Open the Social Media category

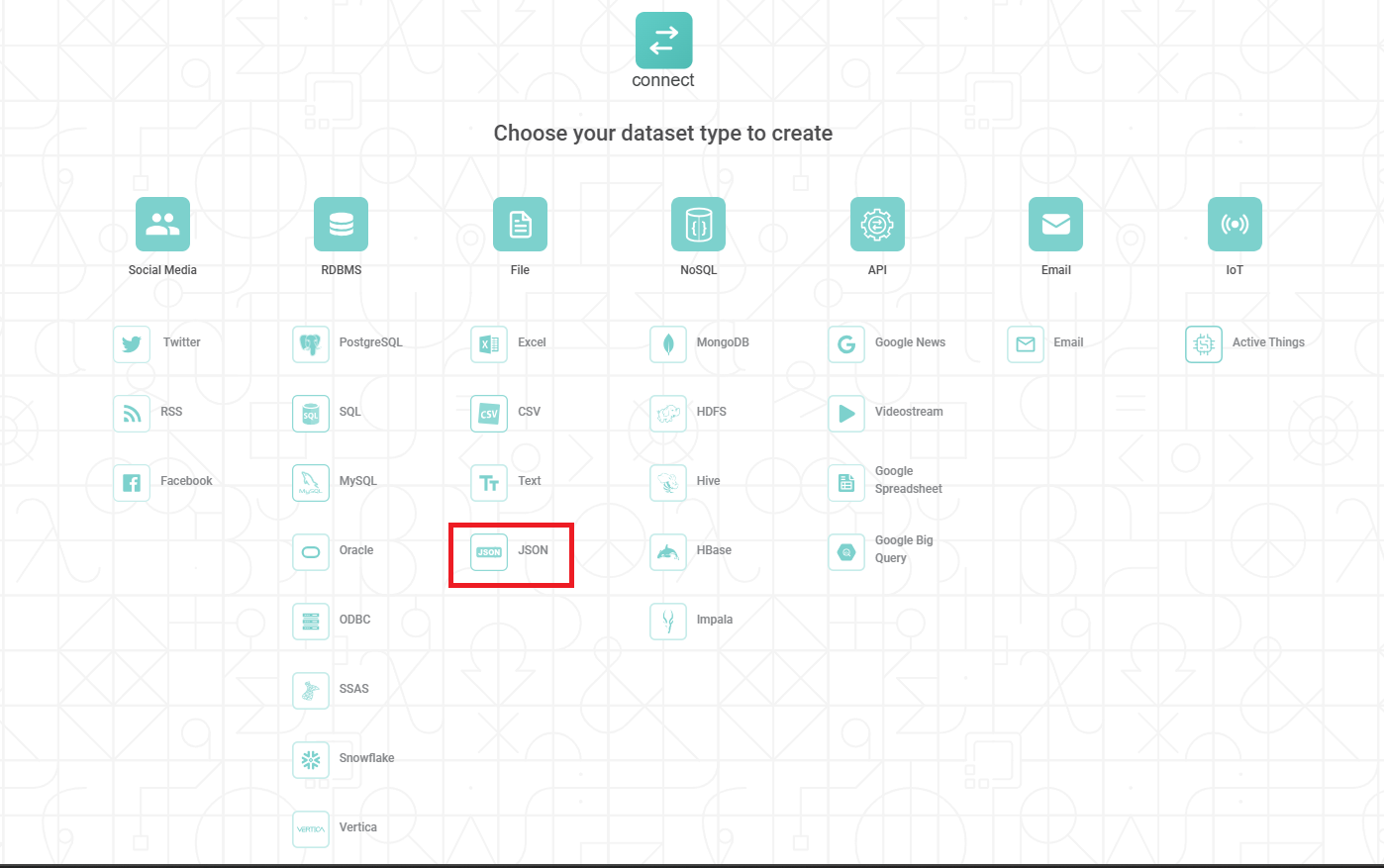(x=162, y=225)
